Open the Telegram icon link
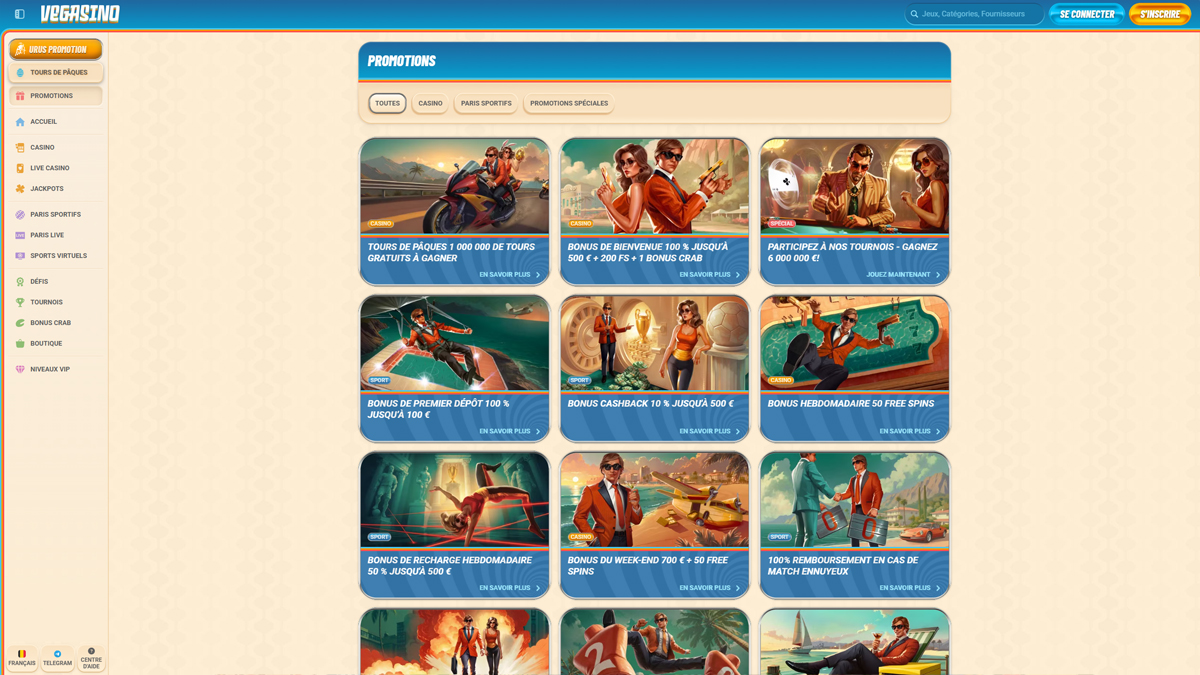1200x675 pixels. pyautogui.click(x=57, y=655)
